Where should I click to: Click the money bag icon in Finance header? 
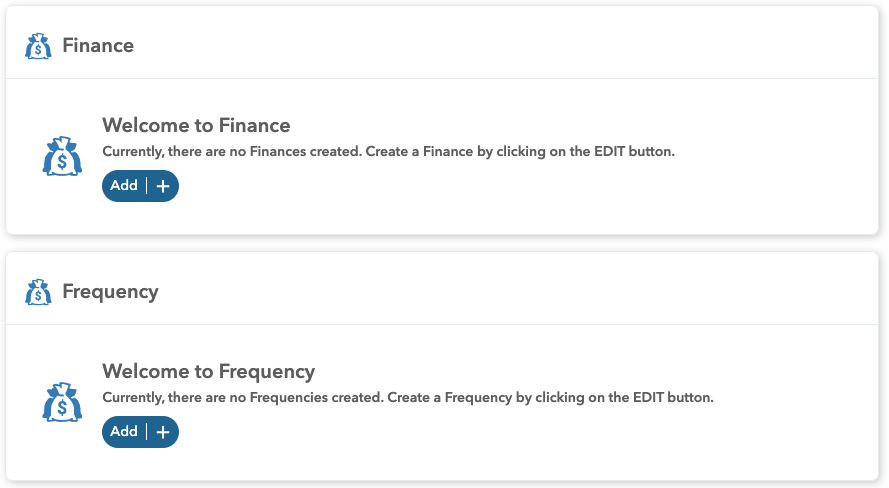(x=38, y=46)
